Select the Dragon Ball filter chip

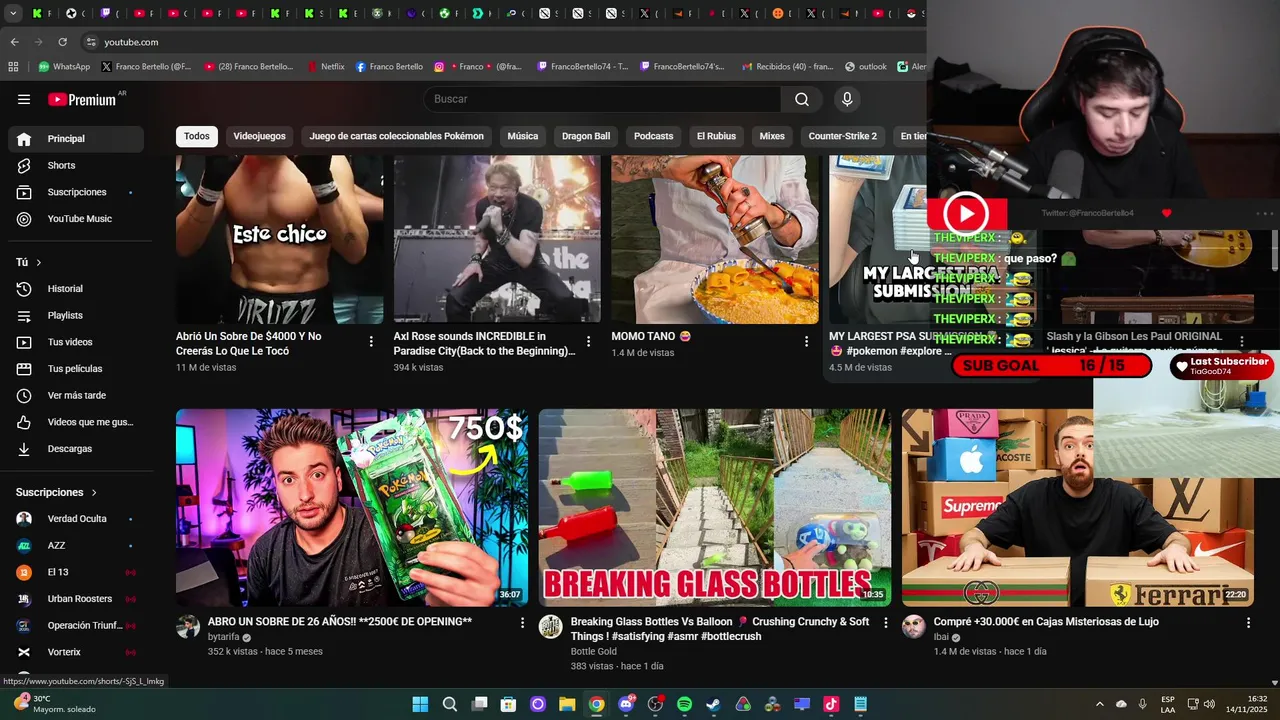point(586,136)
